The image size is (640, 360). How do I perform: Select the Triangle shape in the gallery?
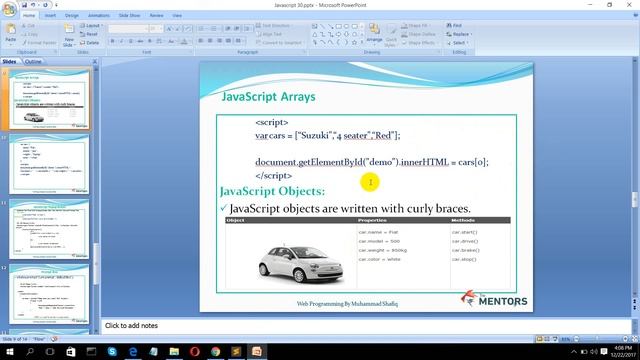[x=315, y=34]
